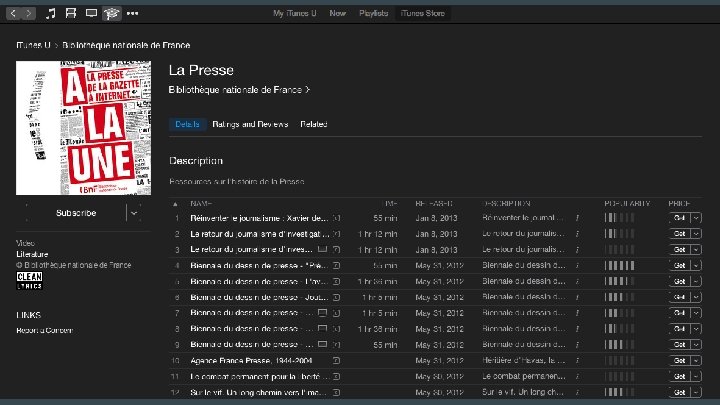The image size is (720, 405).
Task: Select the iTunes U graduation cap icon
Action: (112, 13)
